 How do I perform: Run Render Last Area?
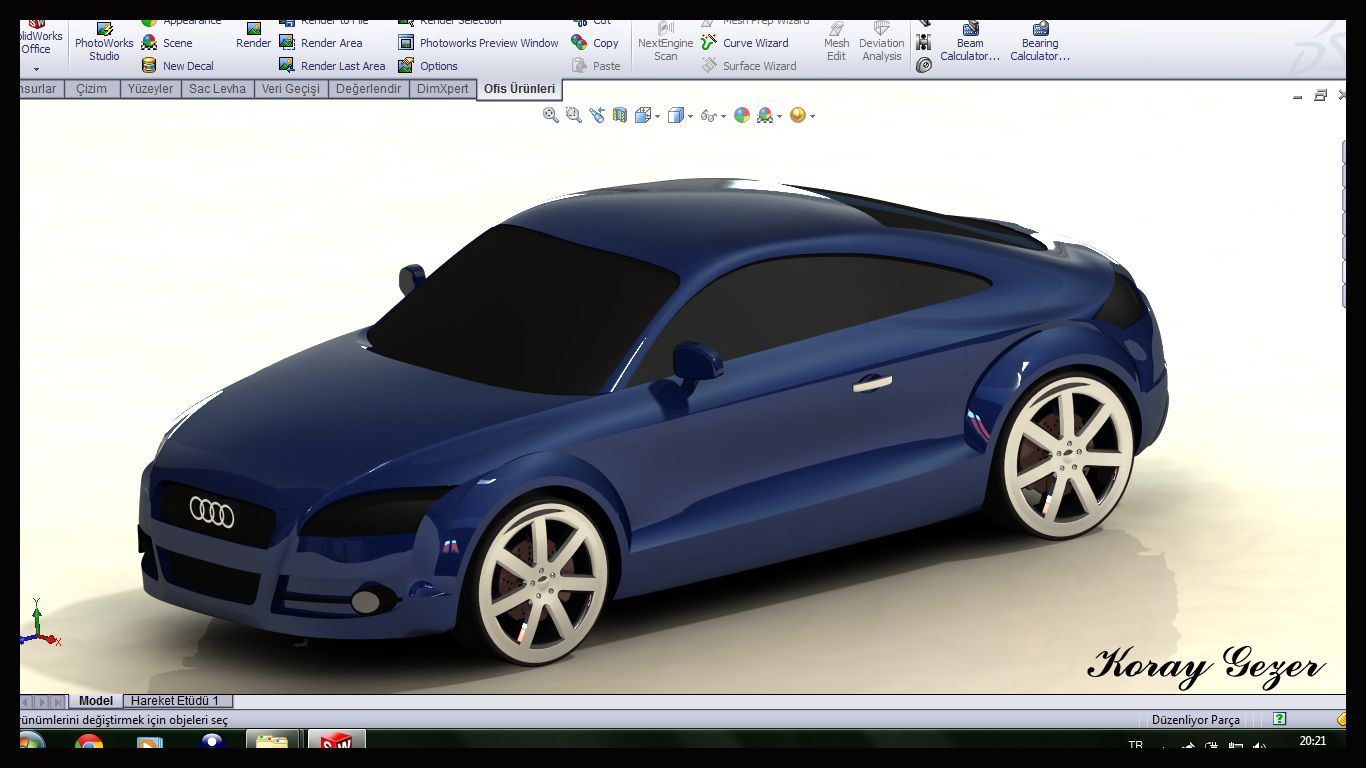click(x=332, y=66)
